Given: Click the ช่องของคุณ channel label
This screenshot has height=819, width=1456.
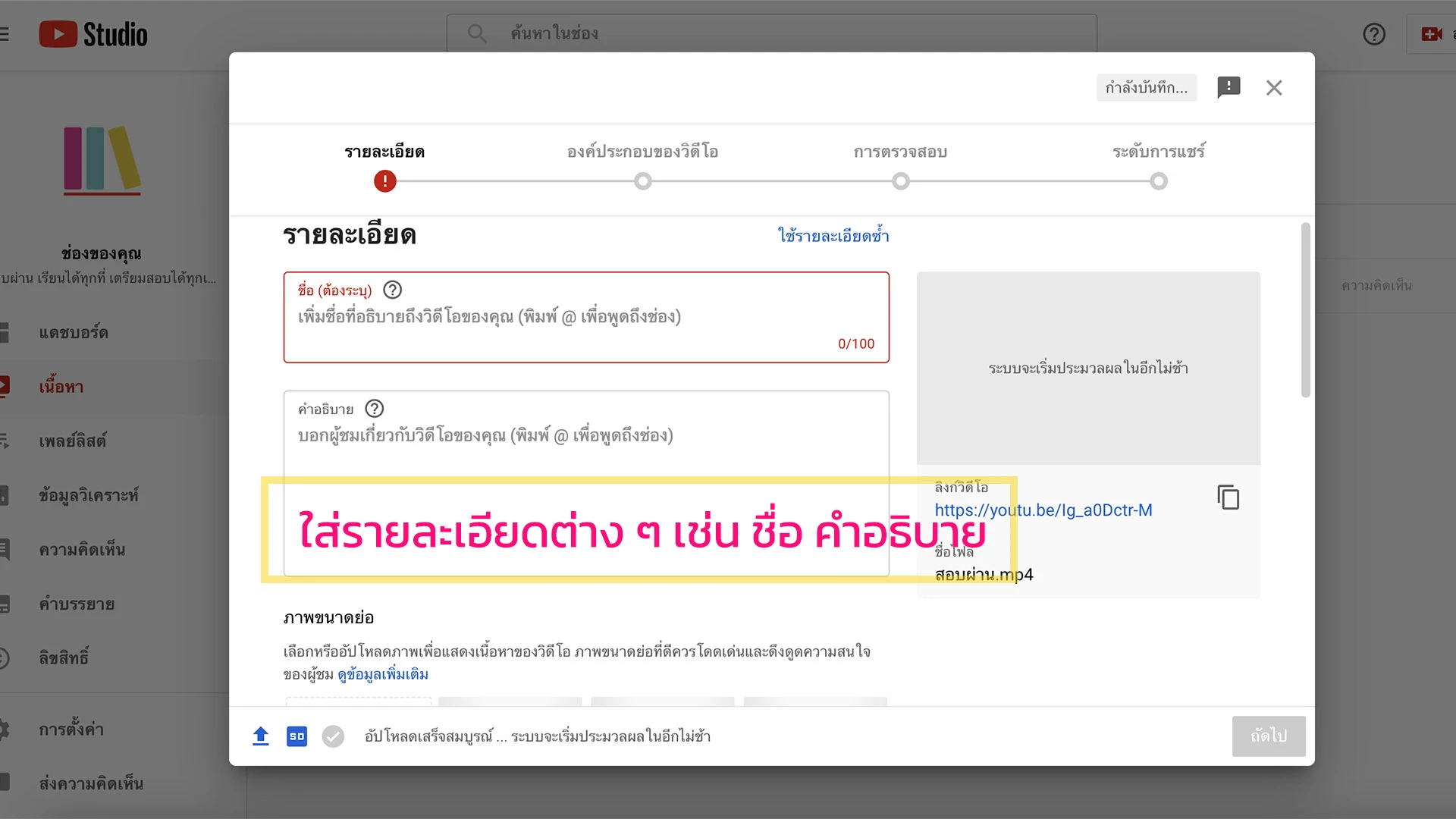Looking at the screenshot, I should click(102, 253).
